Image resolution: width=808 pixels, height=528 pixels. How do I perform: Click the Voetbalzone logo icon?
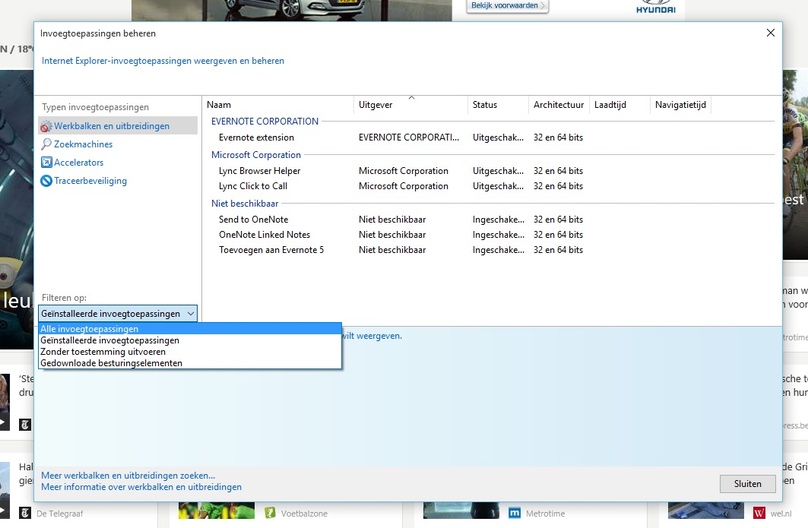[x=270, y=513]
